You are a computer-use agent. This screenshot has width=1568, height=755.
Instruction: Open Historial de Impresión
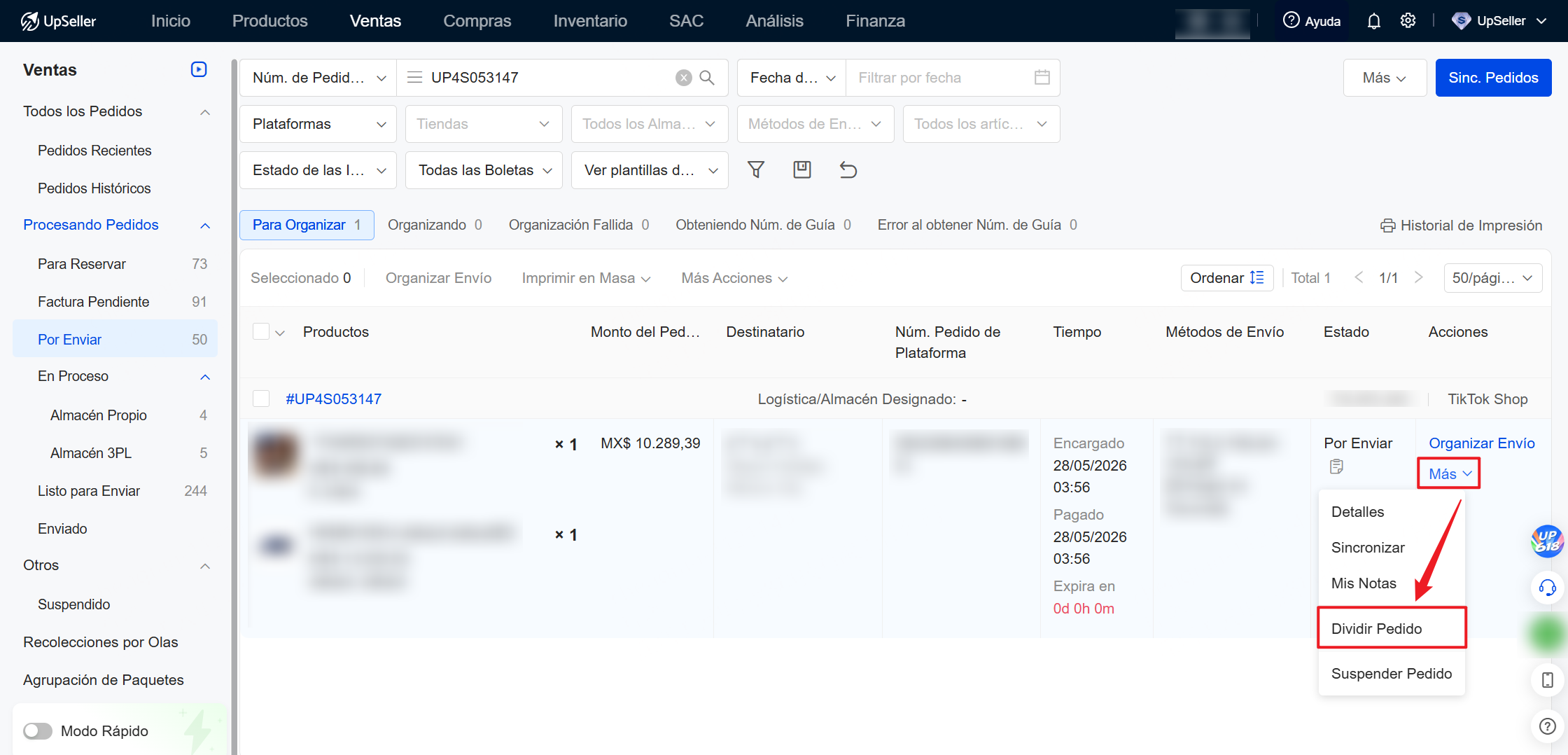pos(1461,226)
